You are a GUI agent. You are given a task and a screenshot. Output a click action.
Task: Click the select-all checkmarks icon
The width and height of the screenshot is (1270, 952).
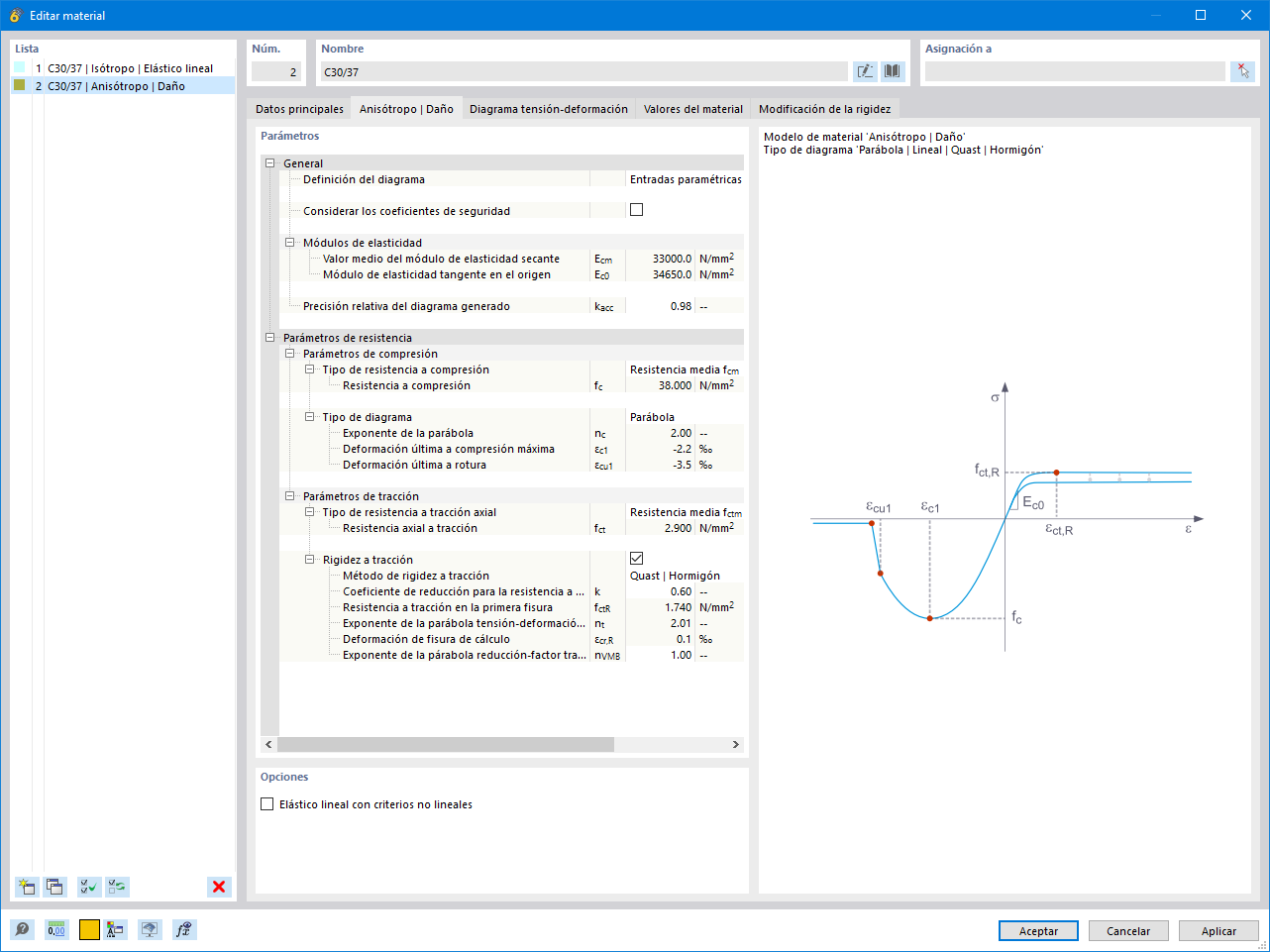pos(89,887)
